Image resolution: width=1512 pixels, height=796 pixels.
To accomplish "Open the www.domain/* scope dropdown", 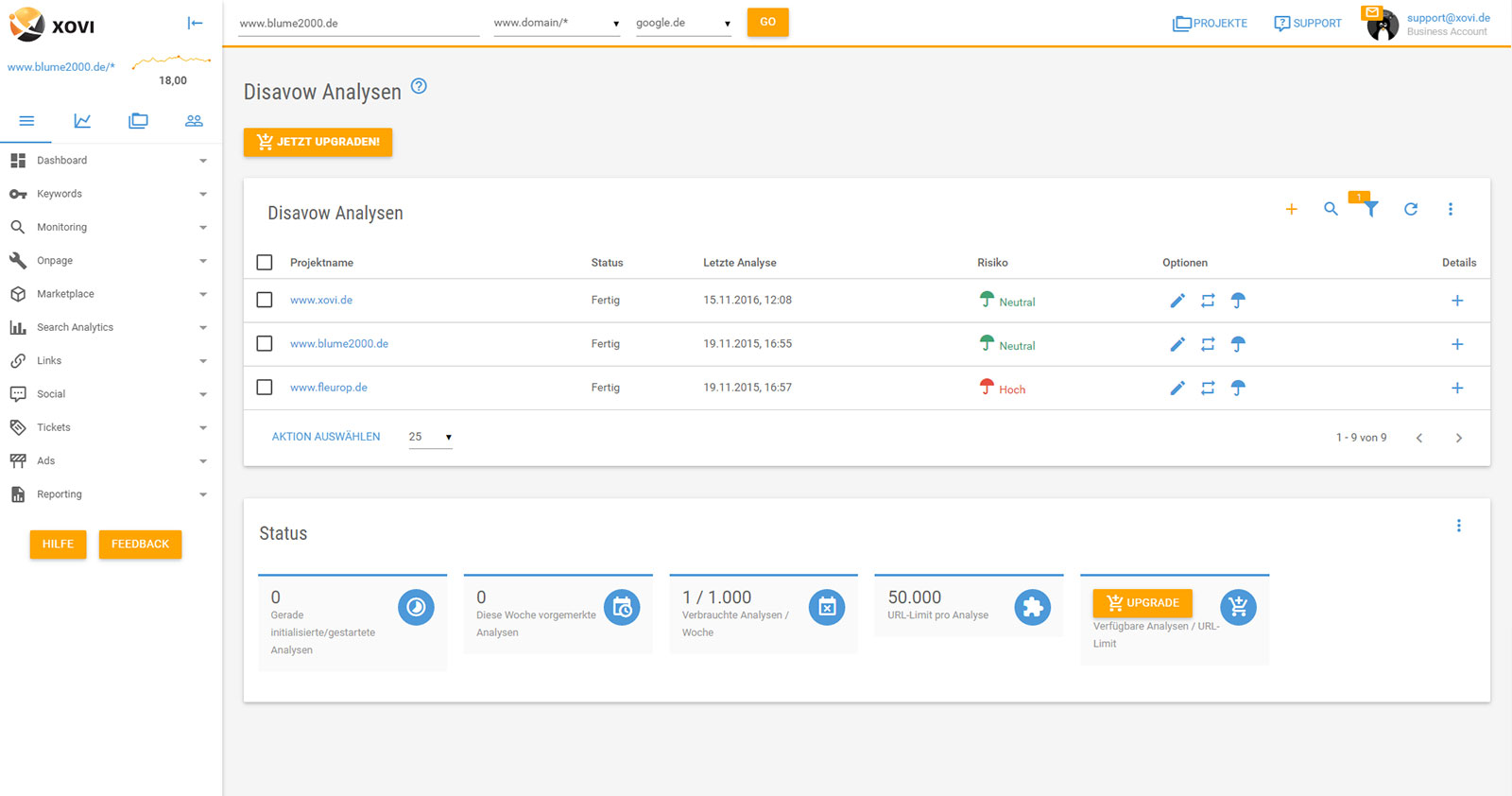I will point(557,23).
